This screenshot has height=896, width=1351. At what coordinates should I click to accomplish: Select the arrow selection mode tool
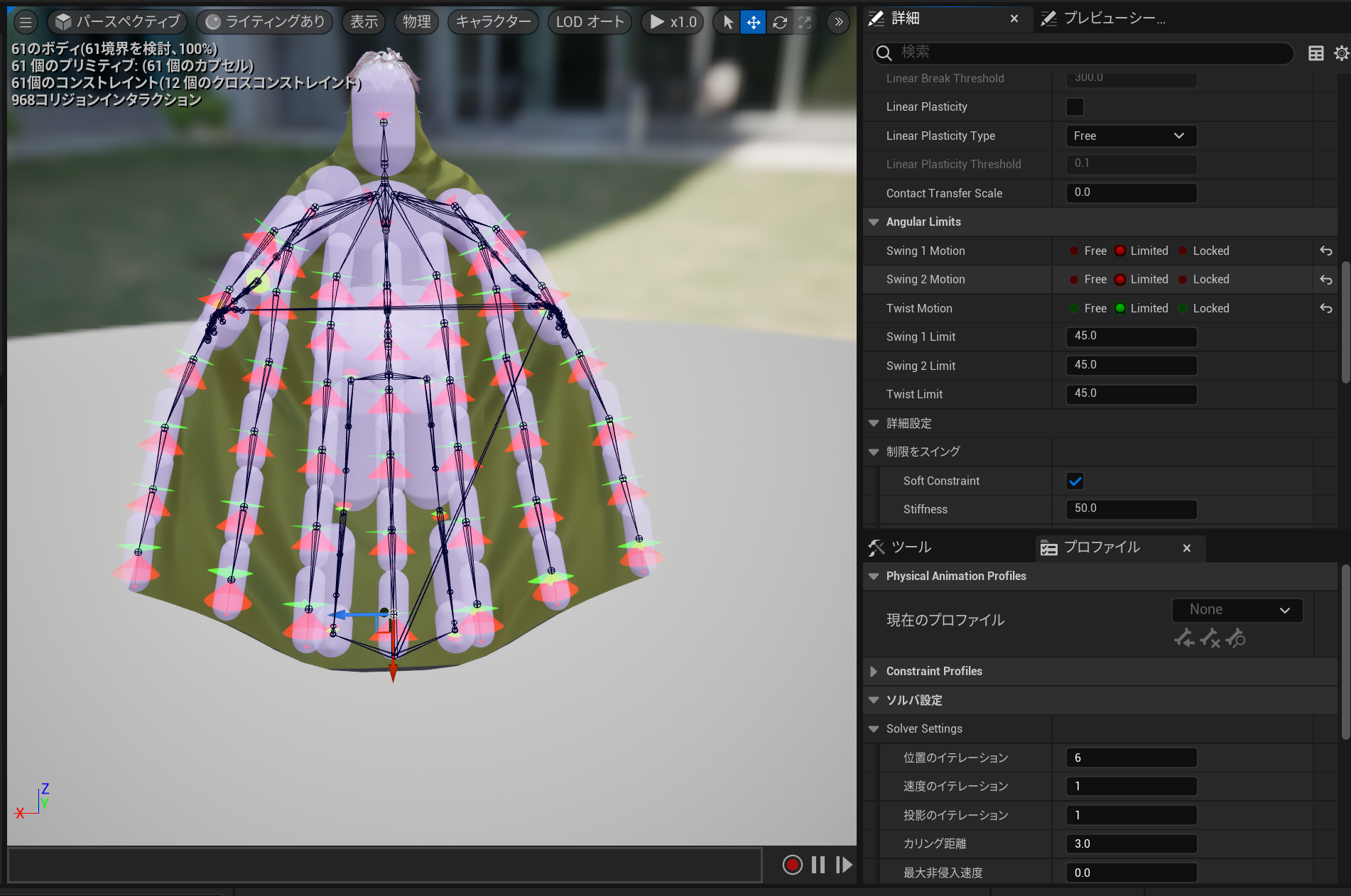click(x=728, y=22)
